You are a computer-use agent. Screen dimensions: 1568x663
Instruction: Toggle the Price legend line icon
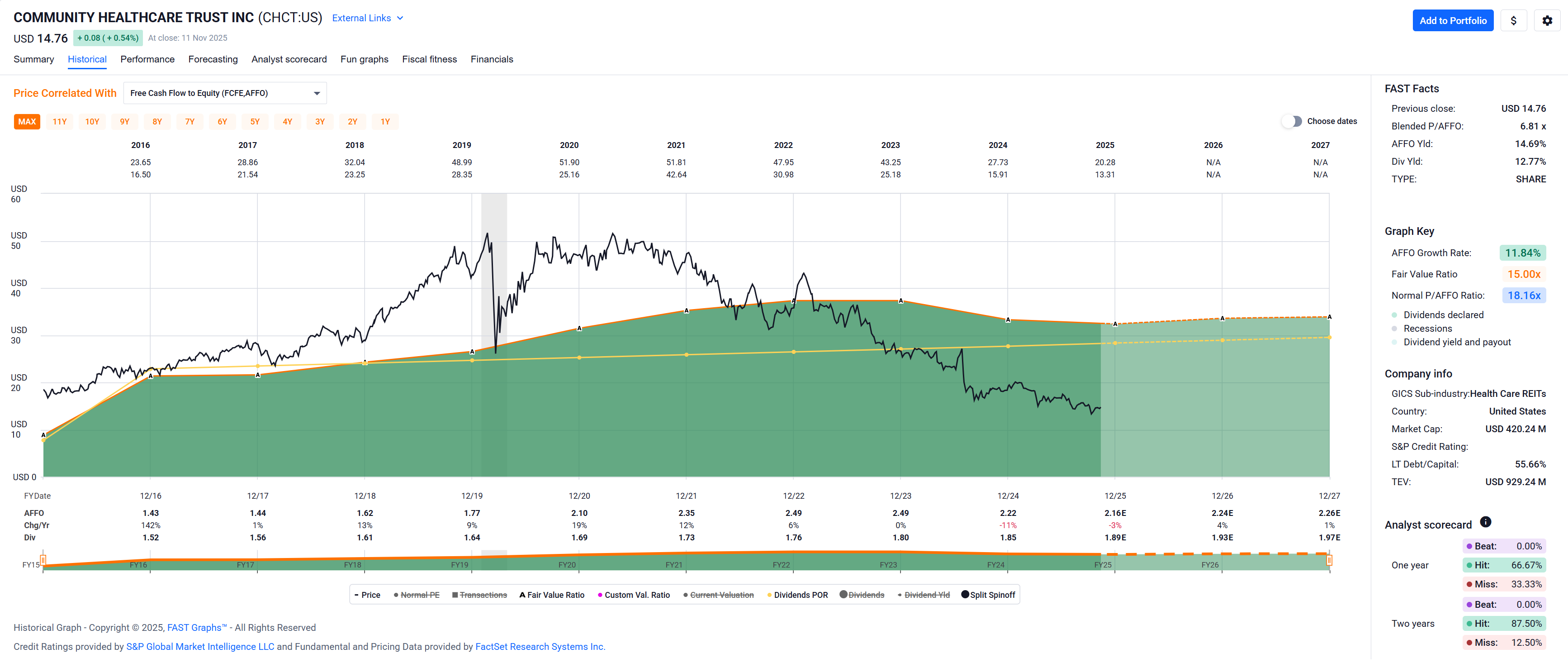357,595
